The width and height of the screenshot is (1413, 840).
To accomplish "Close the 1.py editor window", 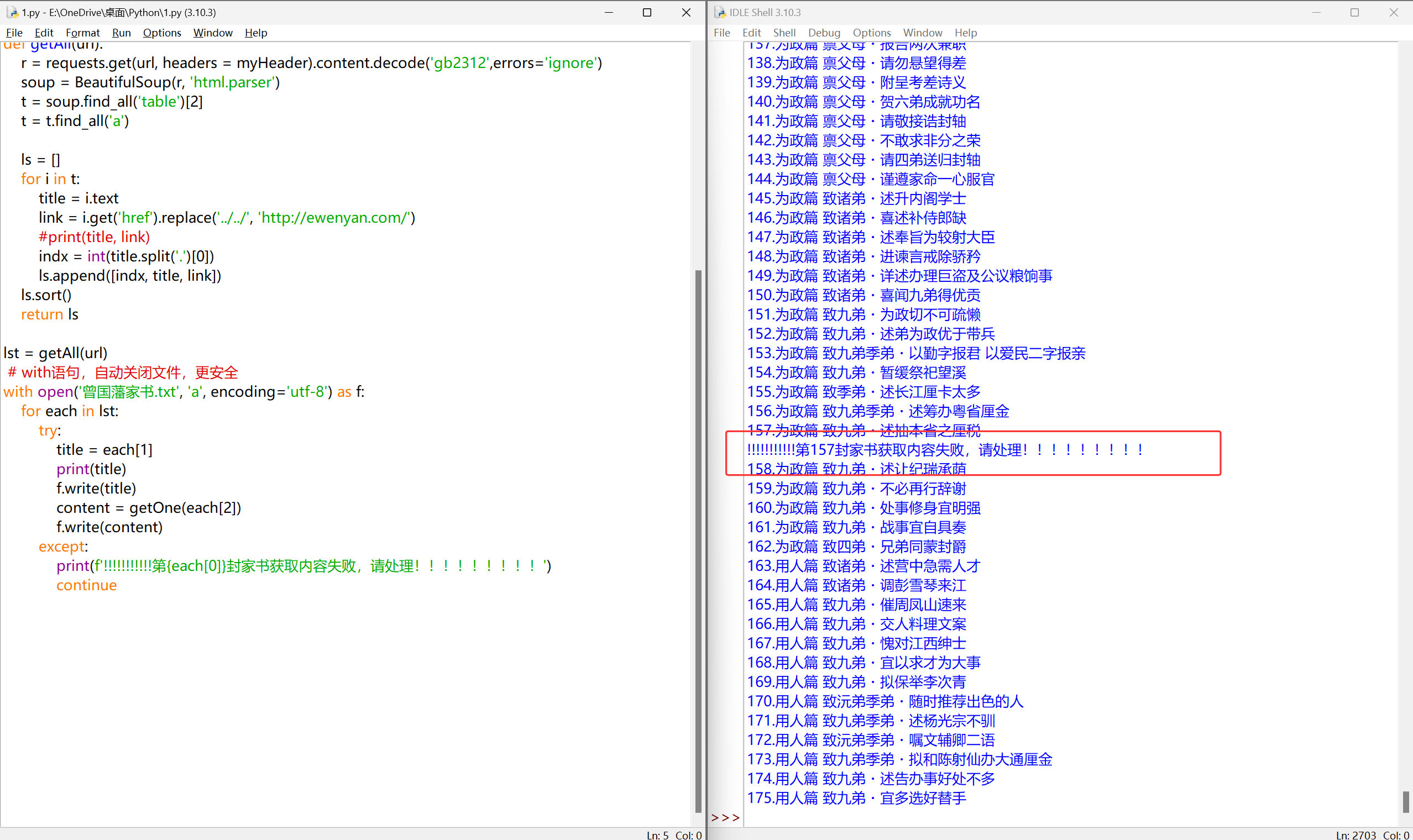I will coord(686,12).
